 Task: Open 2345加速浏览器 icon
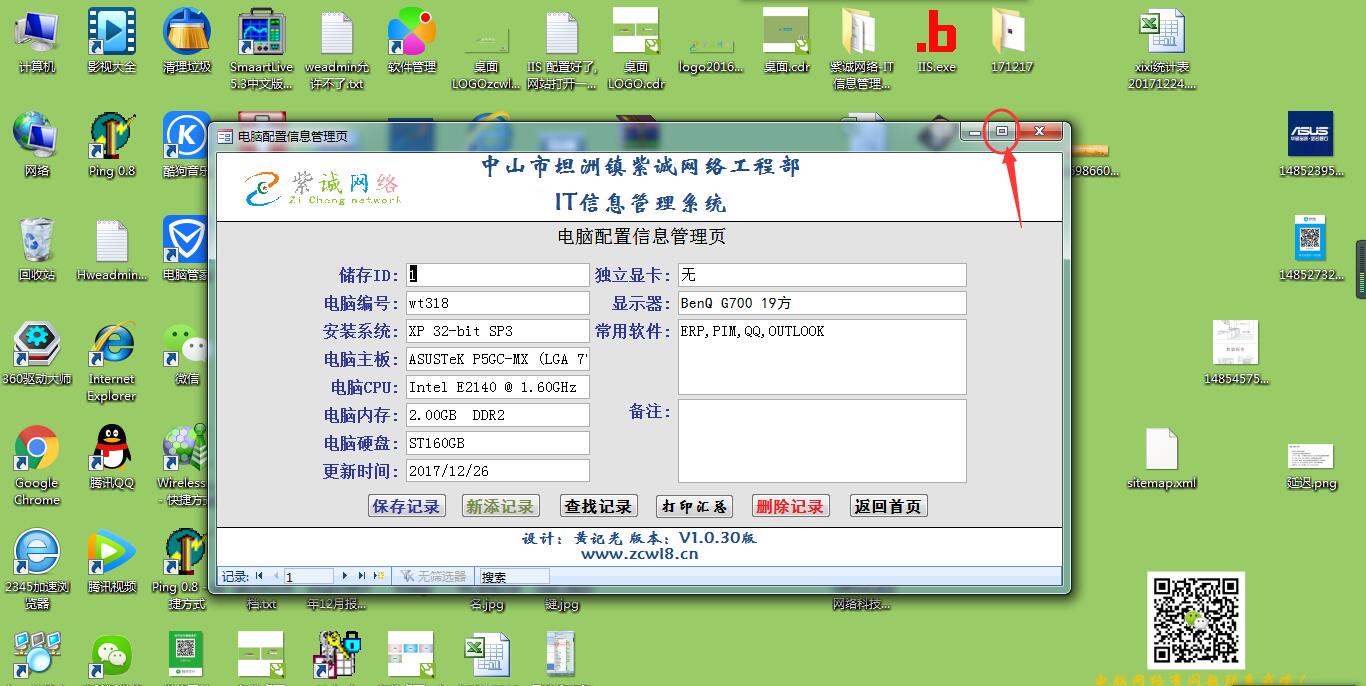tap(37, 570)
